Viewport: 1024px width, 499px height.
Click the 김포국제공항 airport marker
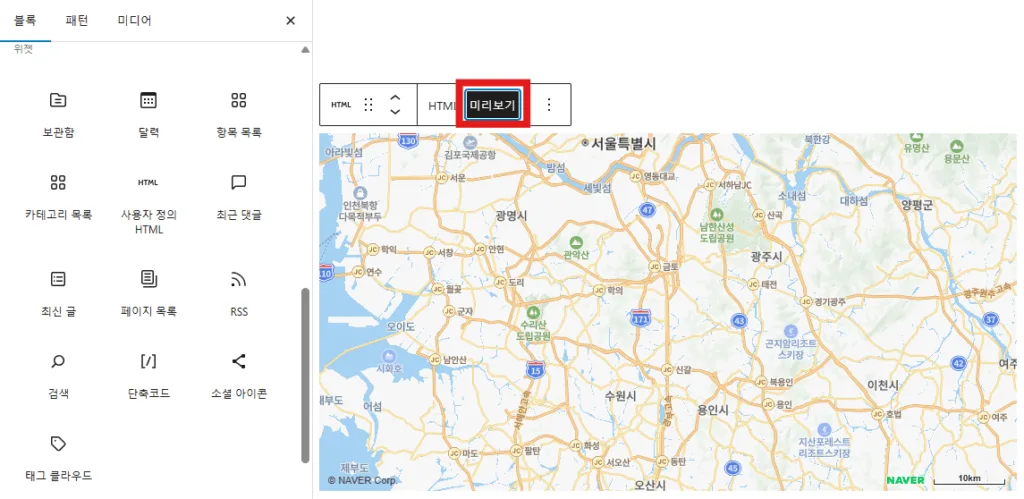point(470,150)
